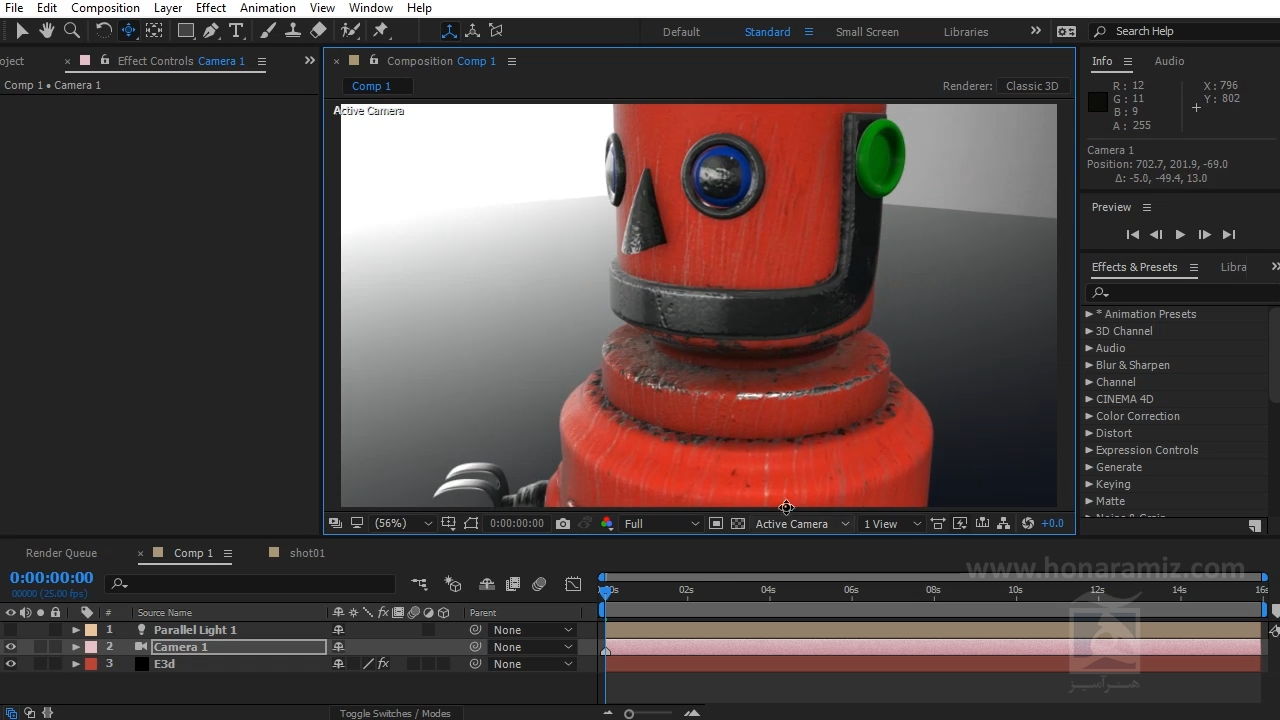The image size is (1280, 720).
Task: Hide the Camera 1 layer
Action: click(11, 647)
